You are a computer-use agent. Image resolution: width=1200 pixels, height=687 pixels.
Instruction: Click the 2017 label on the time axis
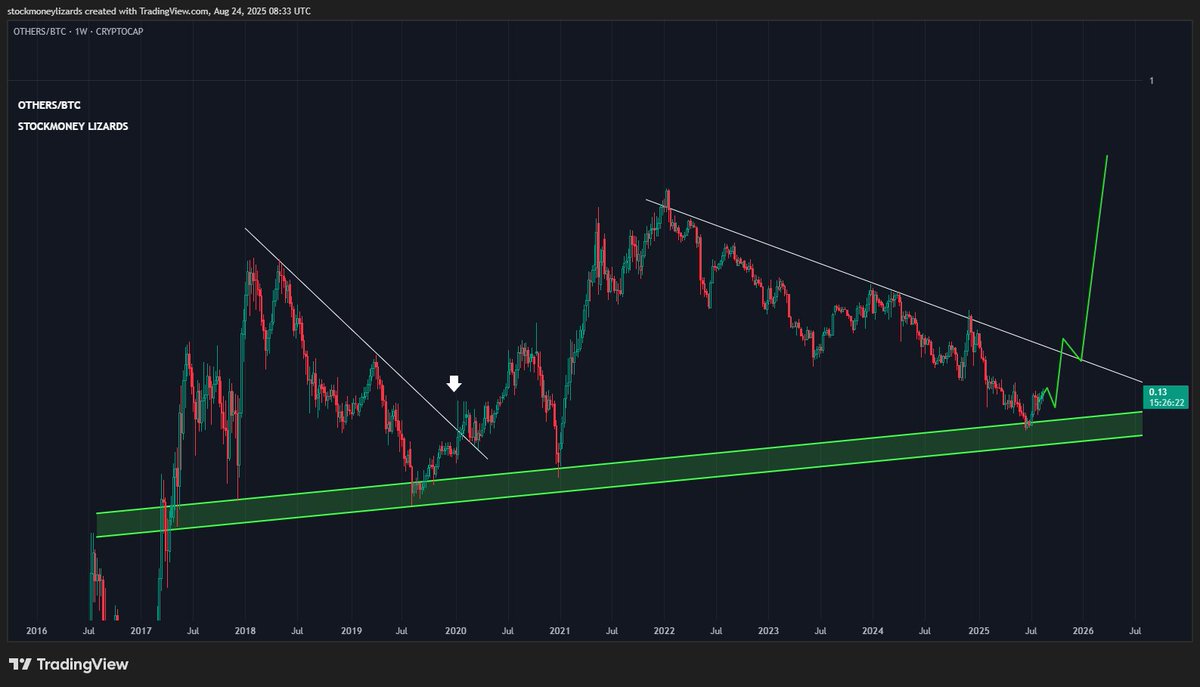tap(141, 631)
